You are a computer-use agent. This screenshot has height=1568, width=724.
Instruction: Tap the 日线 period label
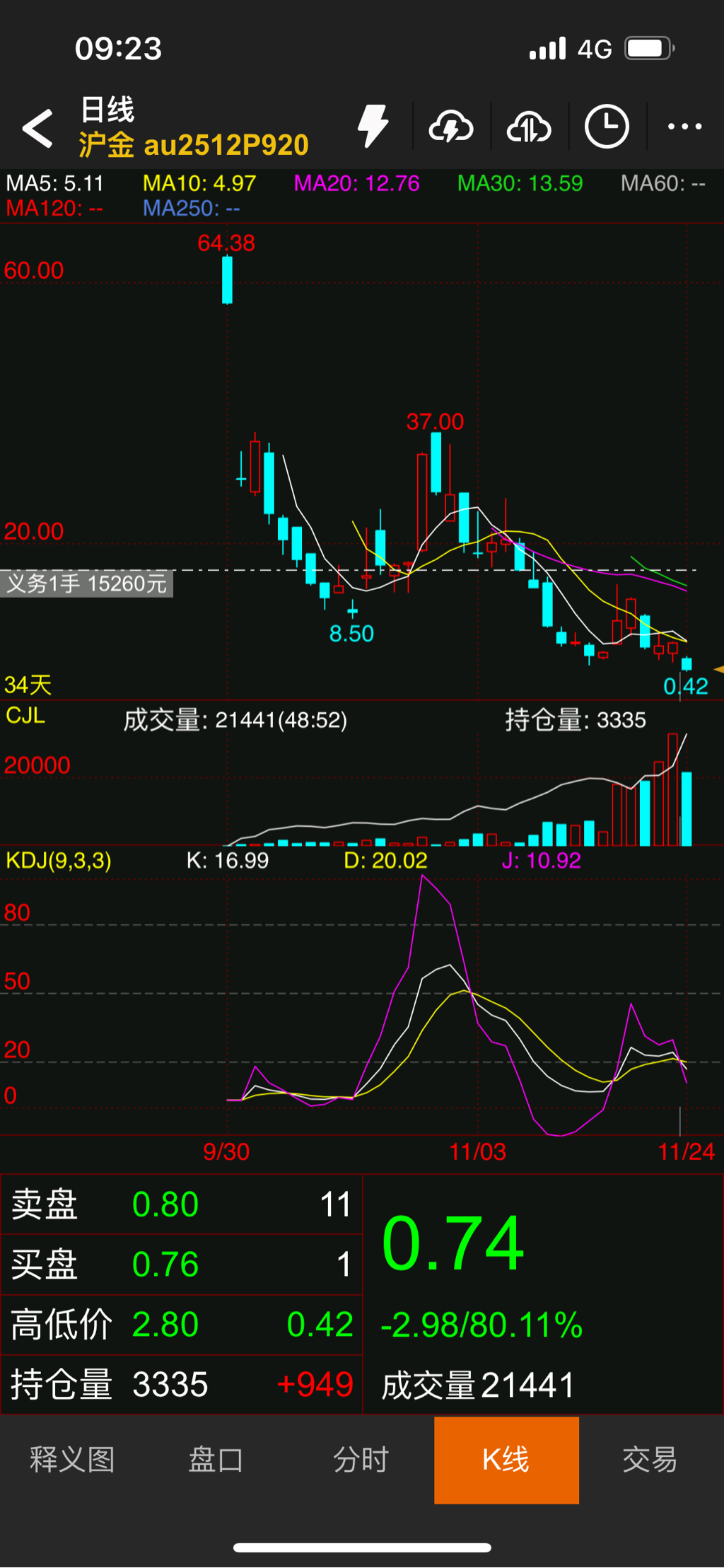point(107,110)
